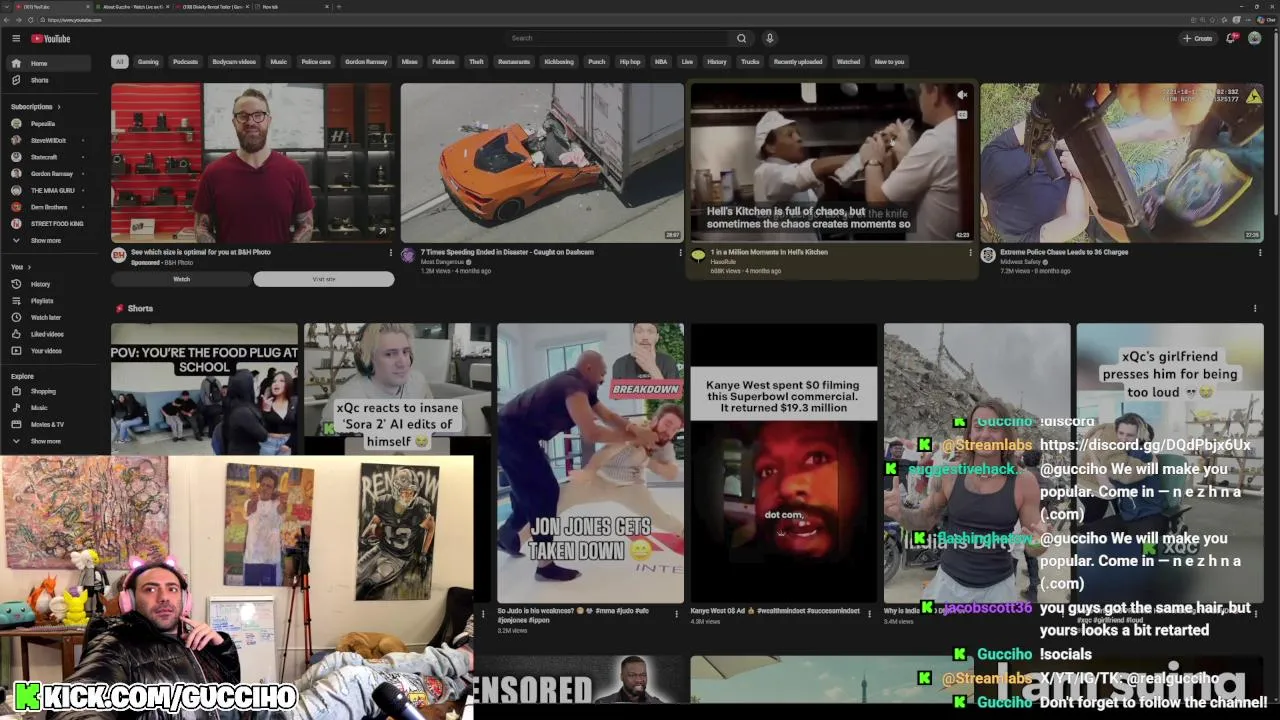Reload the page with refresh icon

pos(30,20)
